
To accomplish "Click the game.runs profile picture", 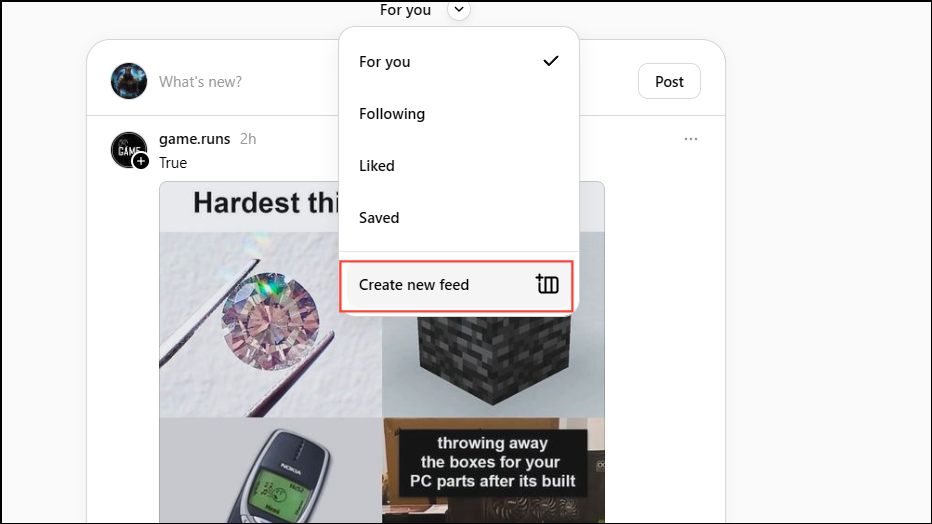I will coord(128,150).
